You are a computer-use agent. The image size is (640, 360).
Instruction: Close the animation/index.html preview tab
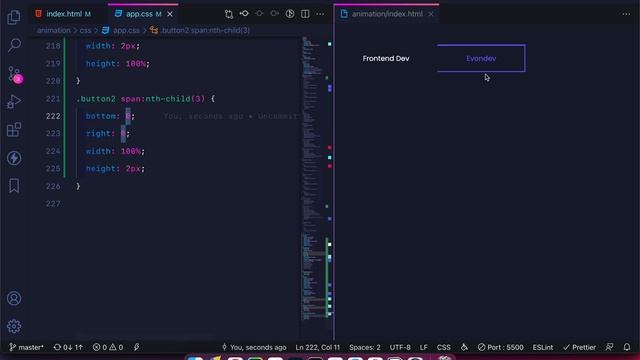pos(431,14)
